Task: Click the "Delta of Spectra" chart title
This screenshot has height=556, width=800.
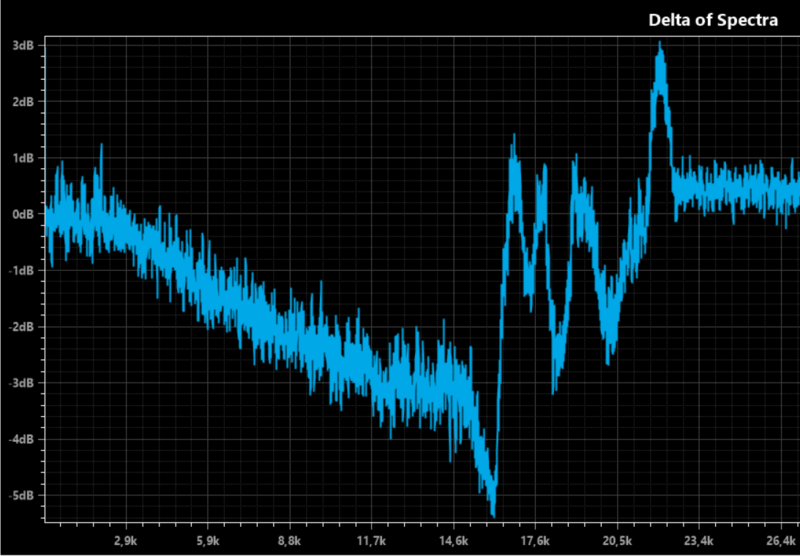Action: [712, 20]
